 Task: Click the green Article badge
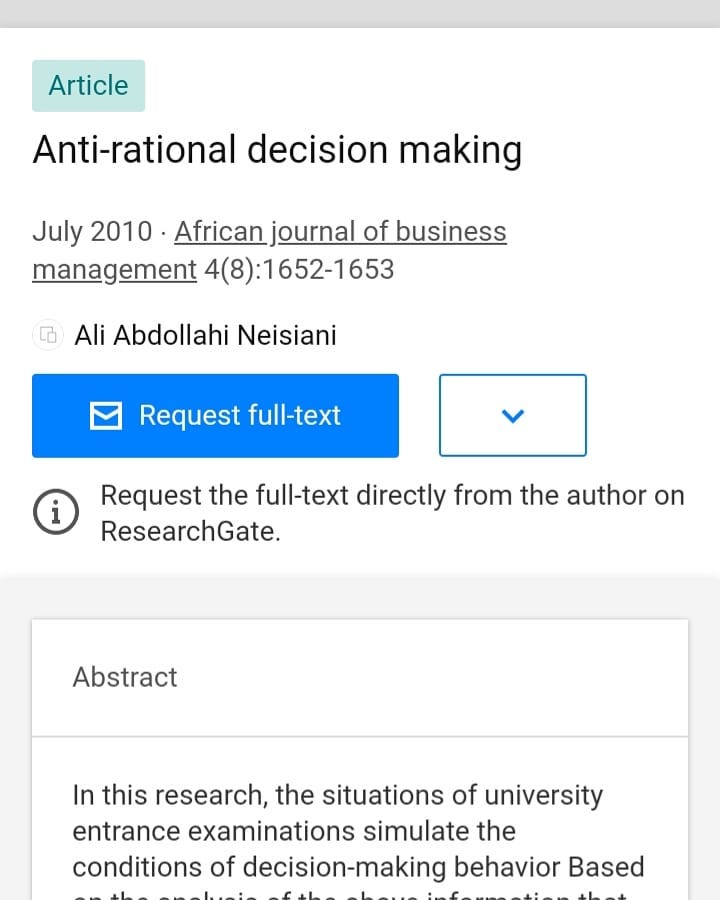click(88, 86)
